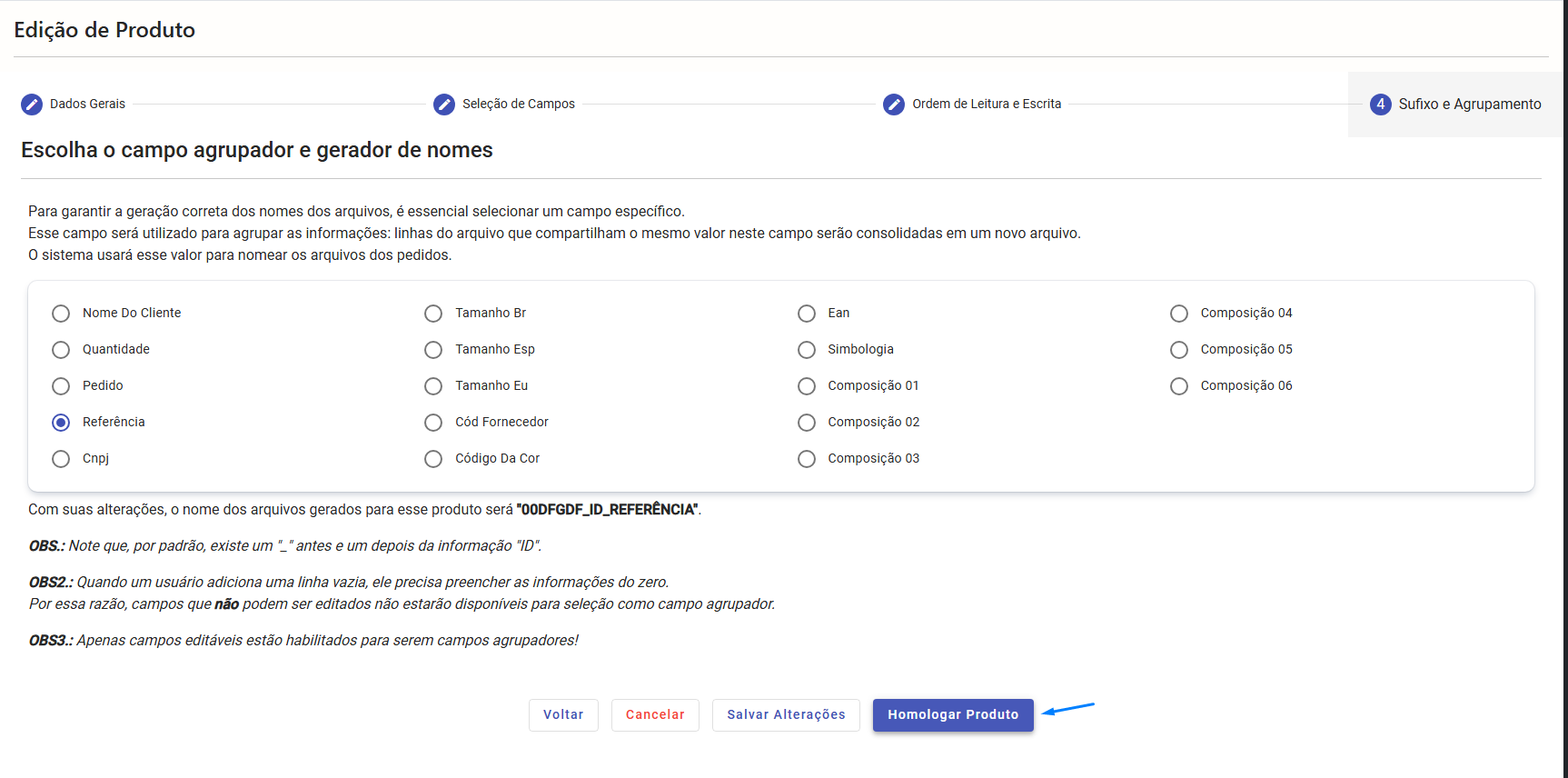
Task: Go to Ordem de Leitura e Escrita step
Action: 987,105
